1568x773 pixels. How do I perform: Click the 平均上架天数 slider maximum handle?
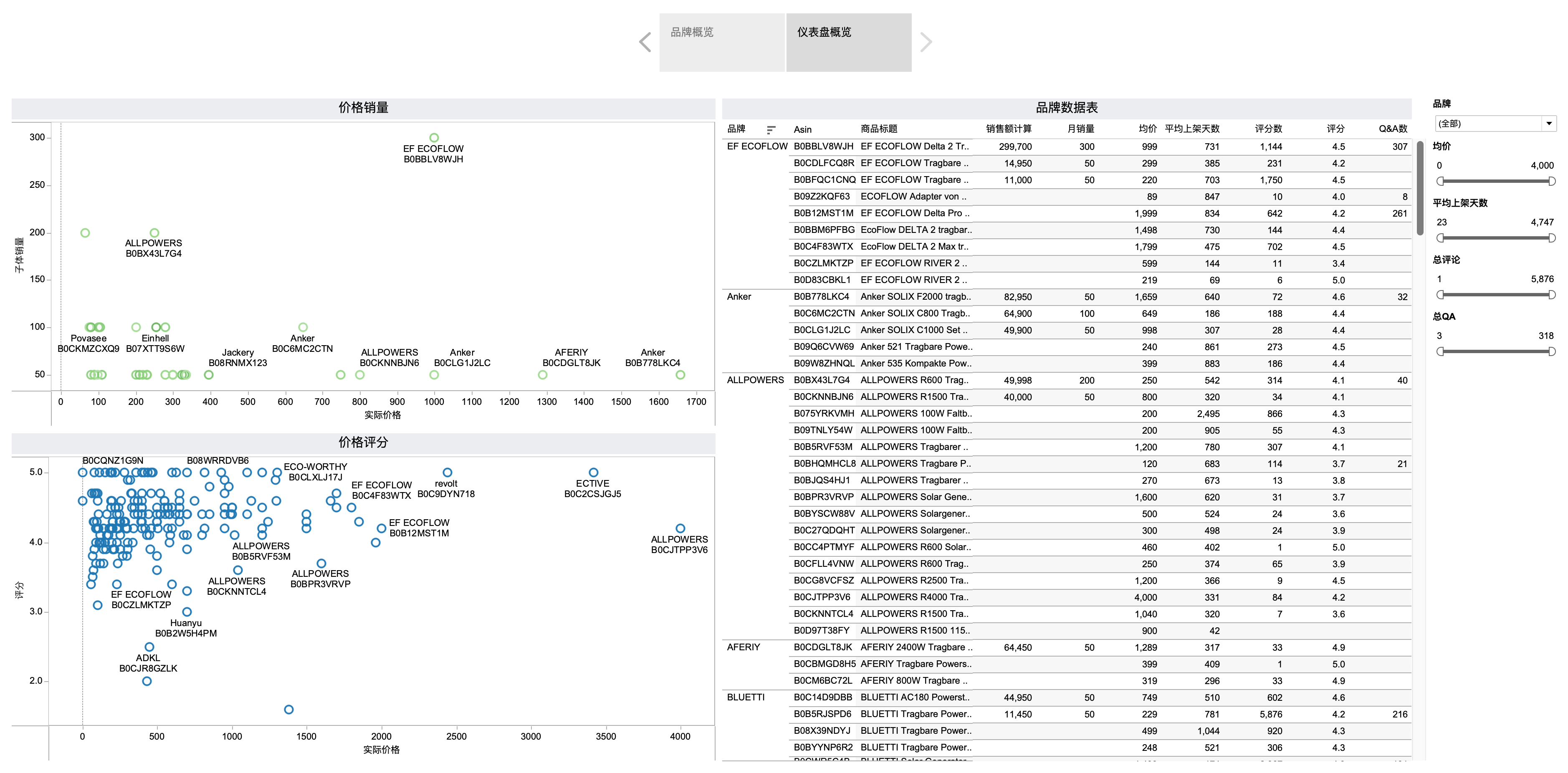1552,238
